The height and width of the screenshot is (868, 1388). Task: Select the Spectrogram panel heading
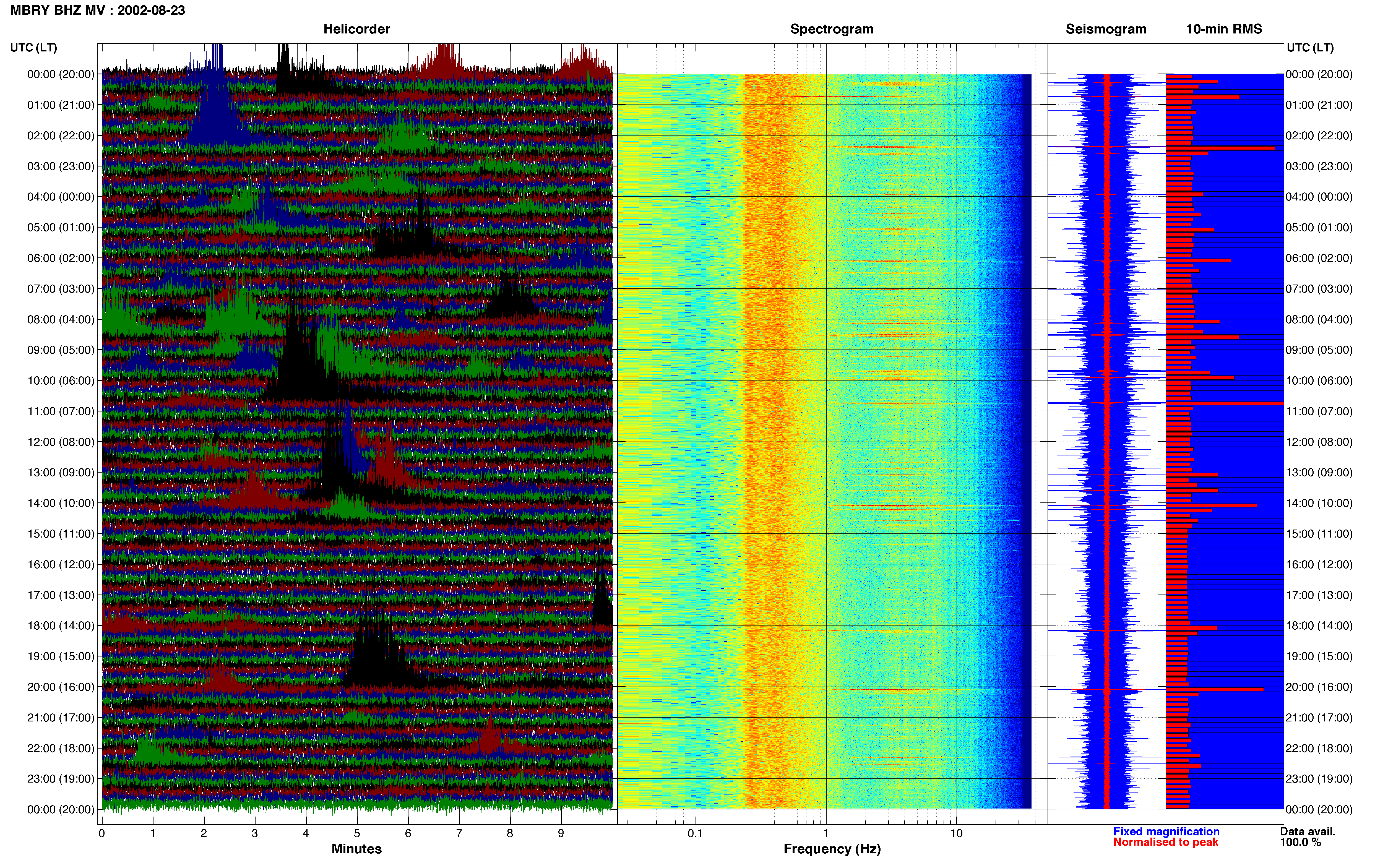pos(832,29)
